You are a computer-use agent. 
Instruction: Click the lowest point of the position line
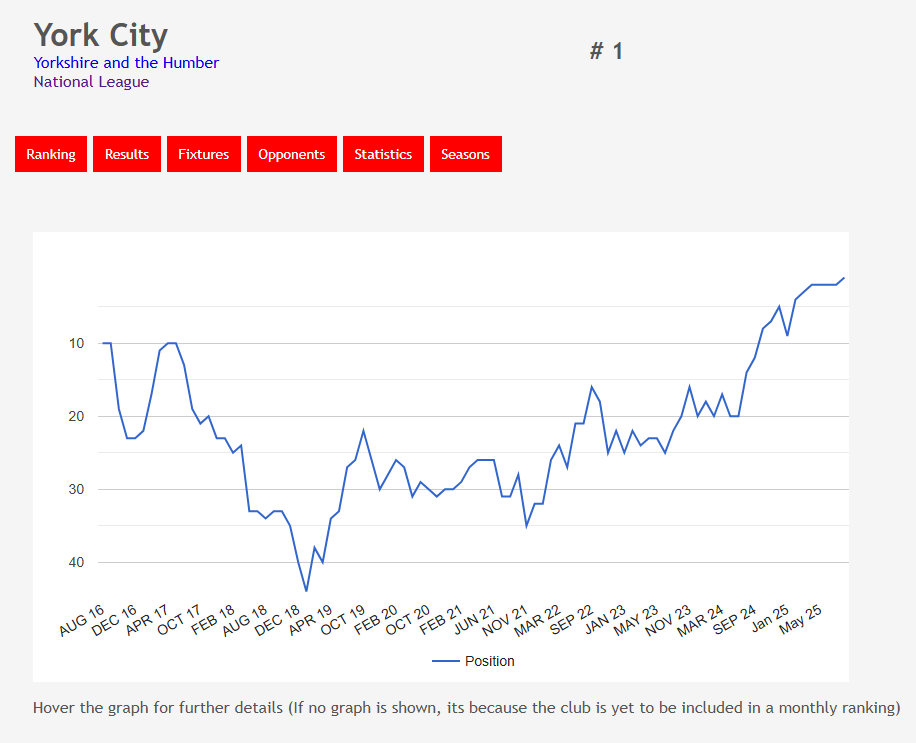pyautogui.click(x=306, y=591)
